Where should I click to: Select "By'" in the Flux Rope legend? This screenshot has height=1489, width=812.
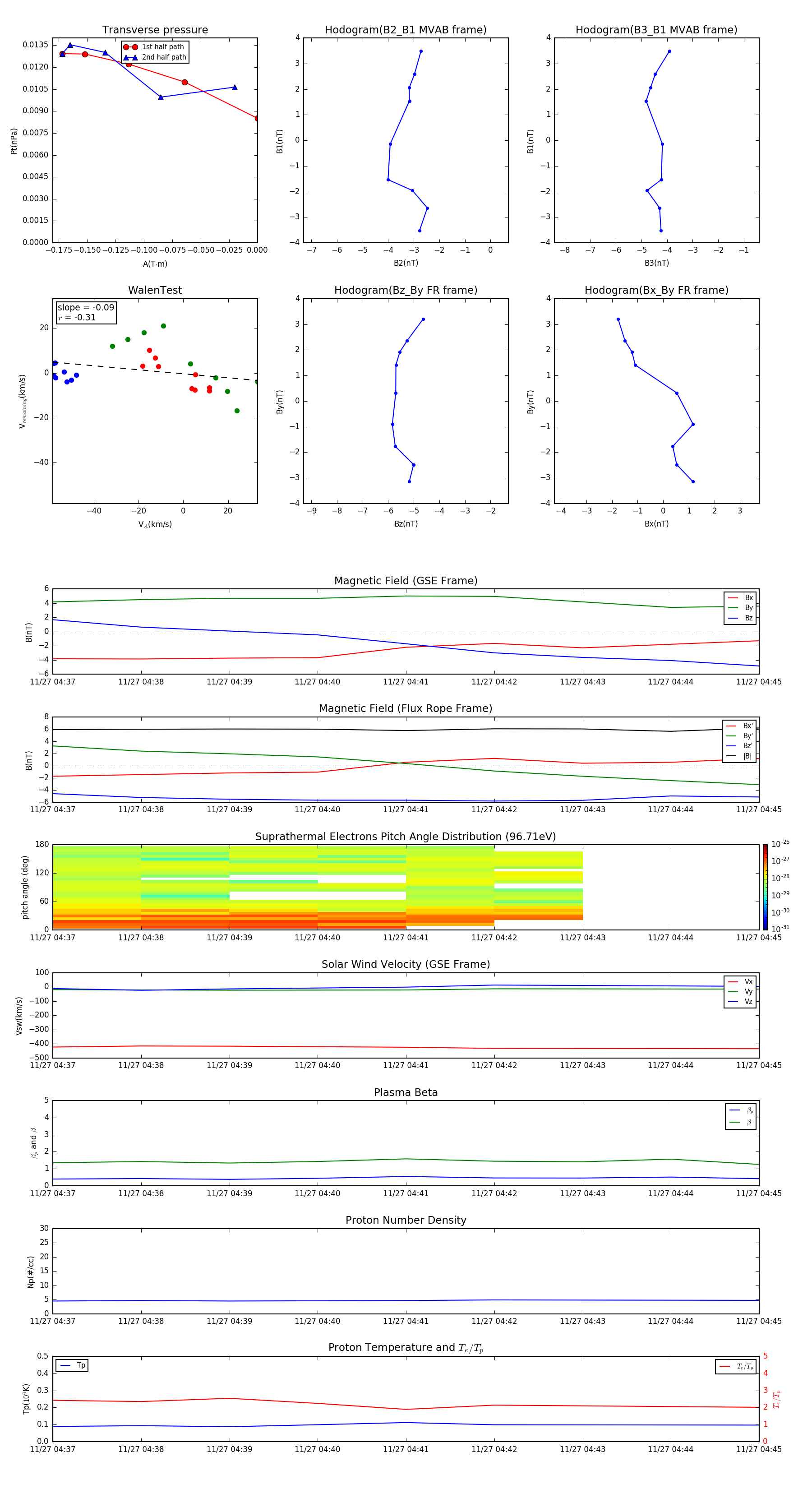(740, 736)
